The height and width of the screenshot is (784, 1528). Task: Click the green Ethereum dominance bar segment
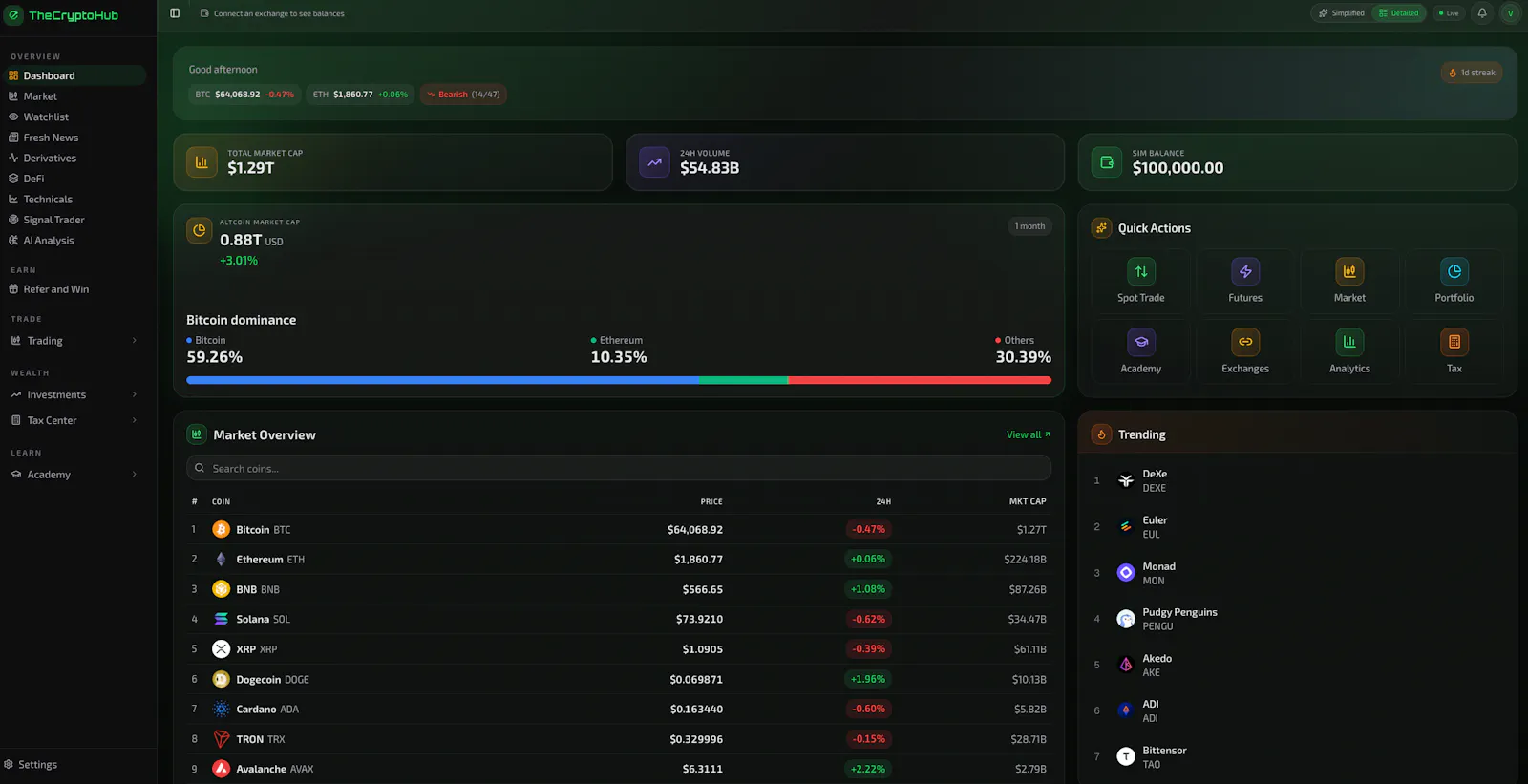point(743,380)
